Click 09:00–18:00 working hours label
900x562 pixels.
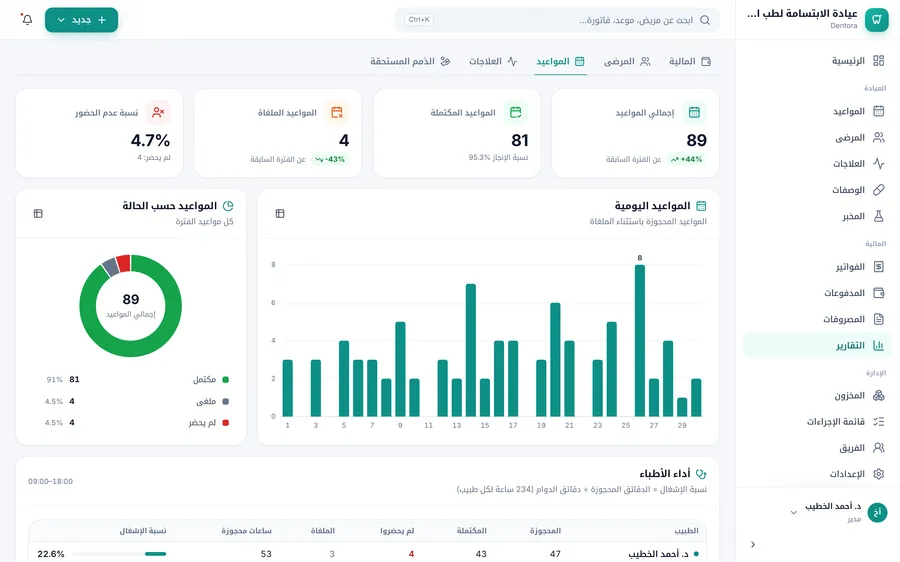tap(51, 481)
